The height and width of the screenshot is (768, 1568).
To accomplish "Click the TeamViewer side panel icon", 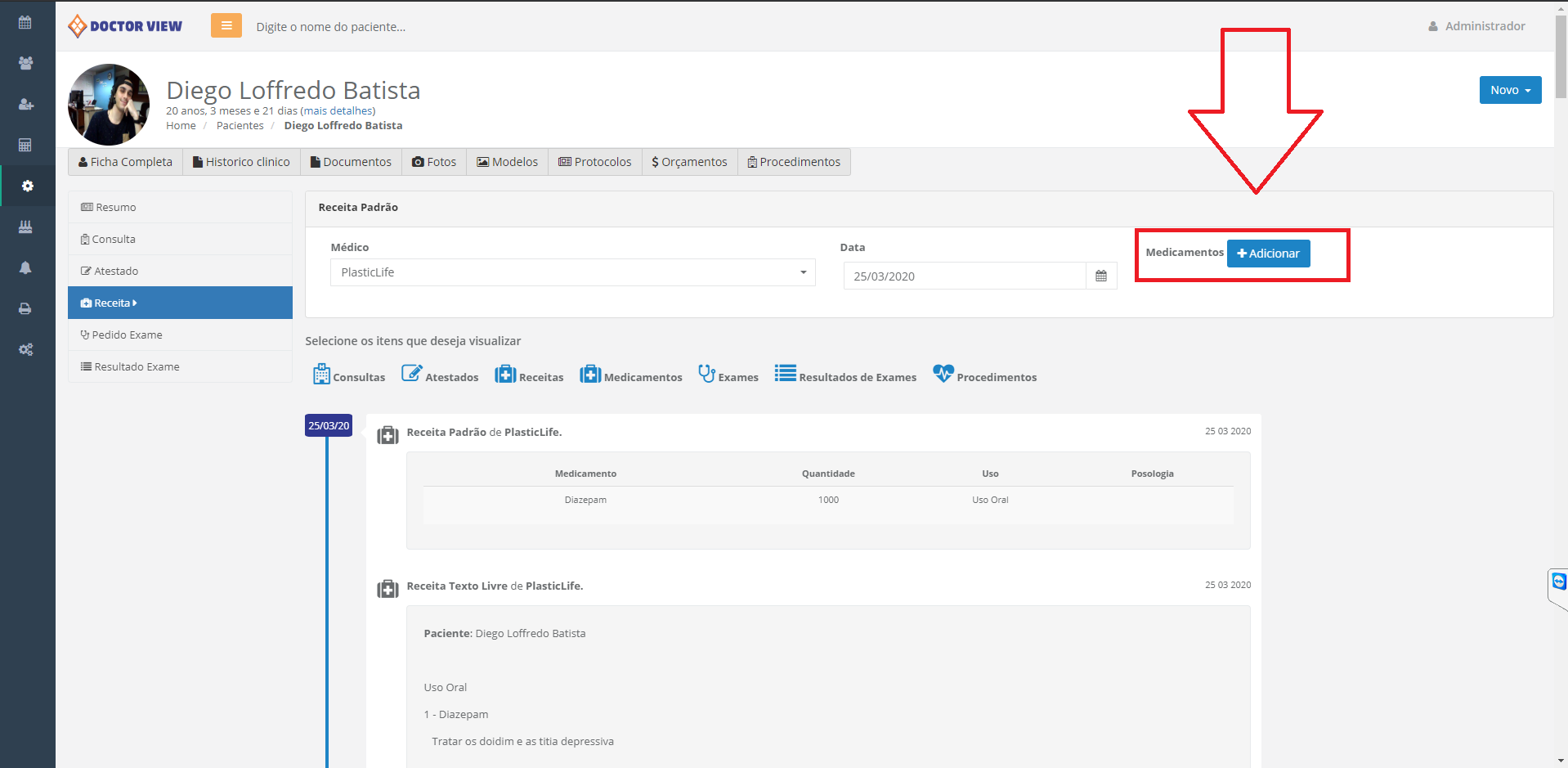I will [x=1558, y=582].
